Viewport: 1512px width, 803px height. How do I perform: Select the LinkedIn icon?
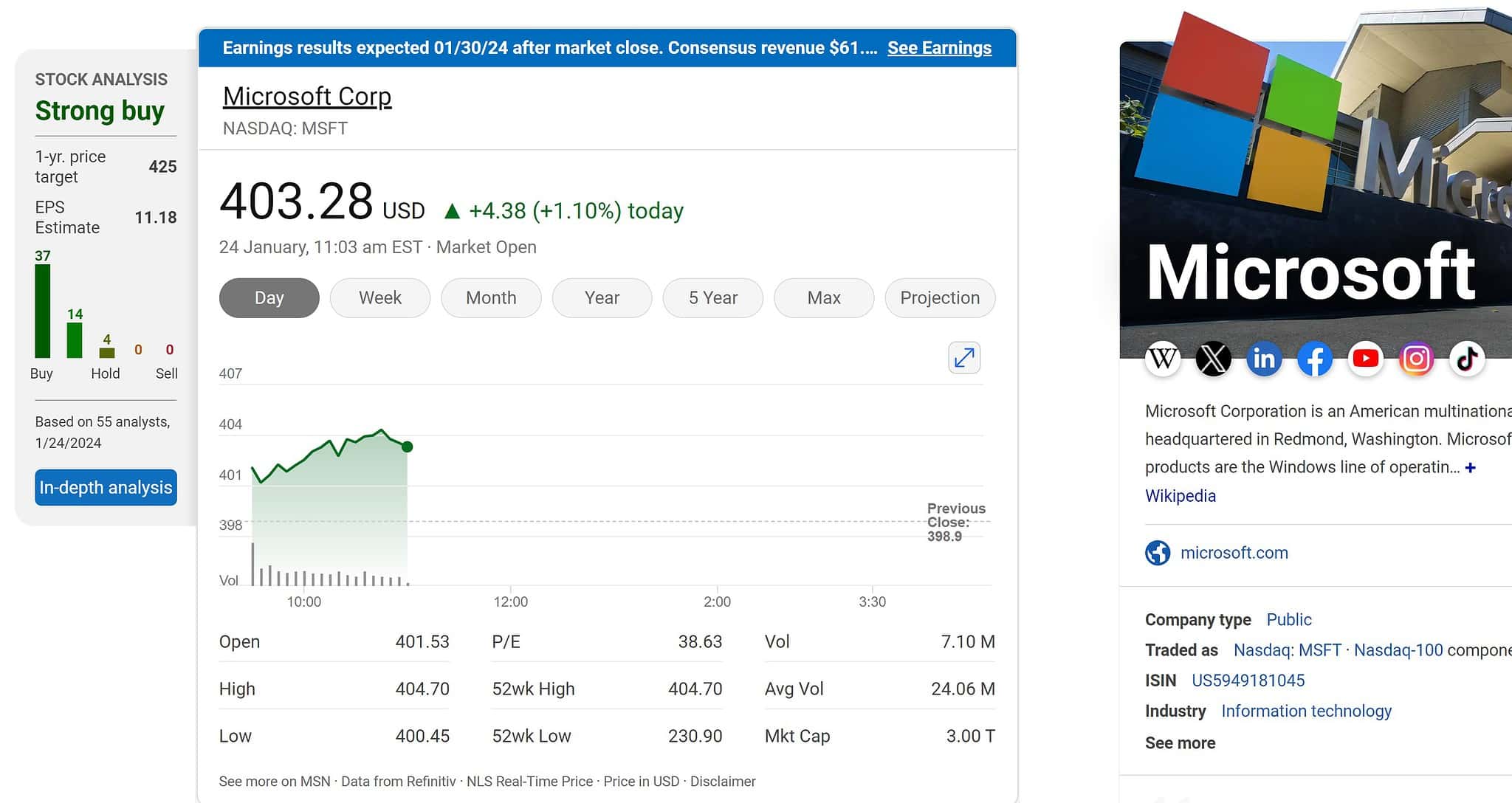click(x=1264, y=359)
